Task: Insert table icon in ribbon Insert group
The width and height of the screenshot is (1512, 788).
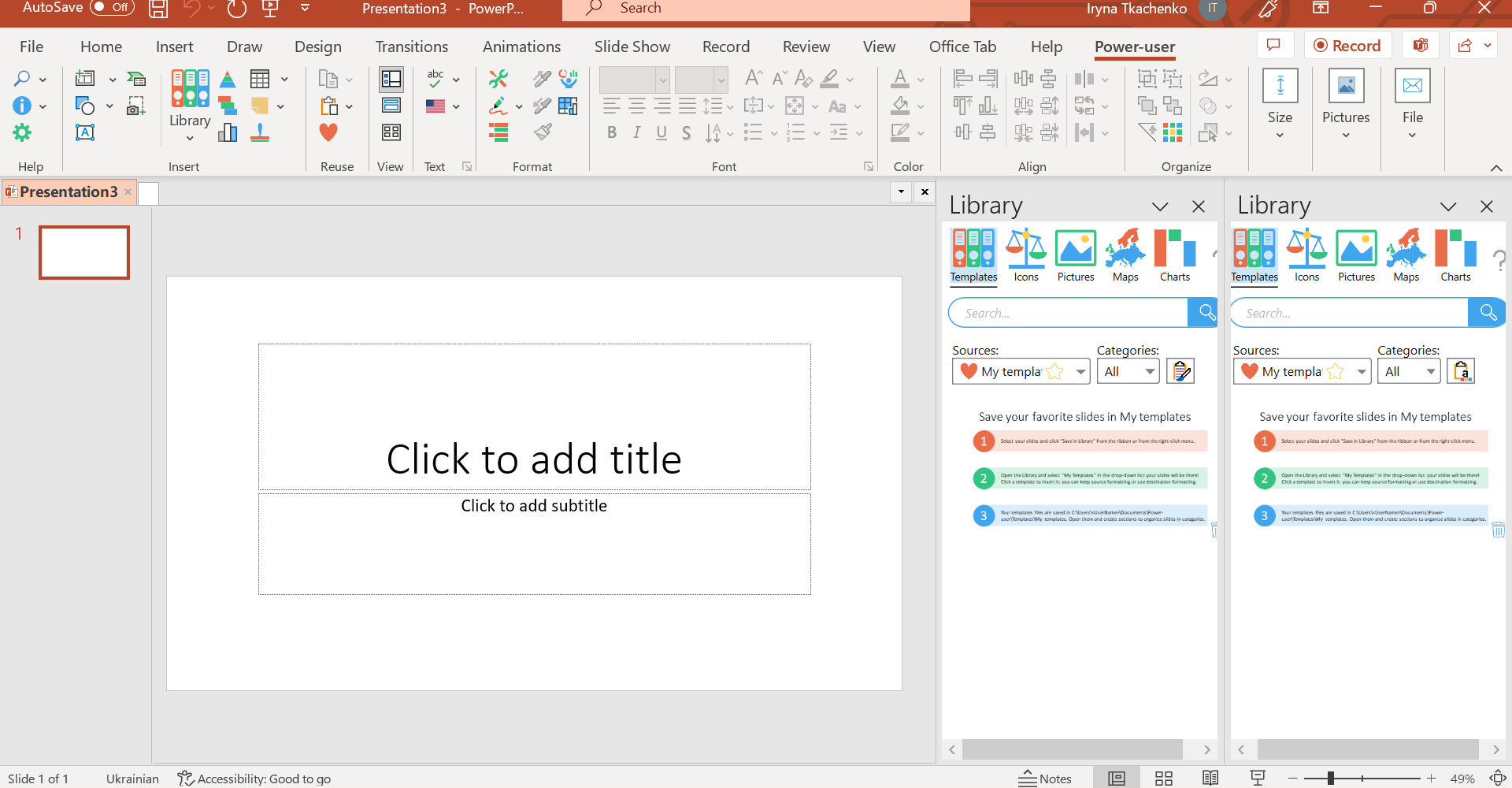Action: click(x=260, y=79)
